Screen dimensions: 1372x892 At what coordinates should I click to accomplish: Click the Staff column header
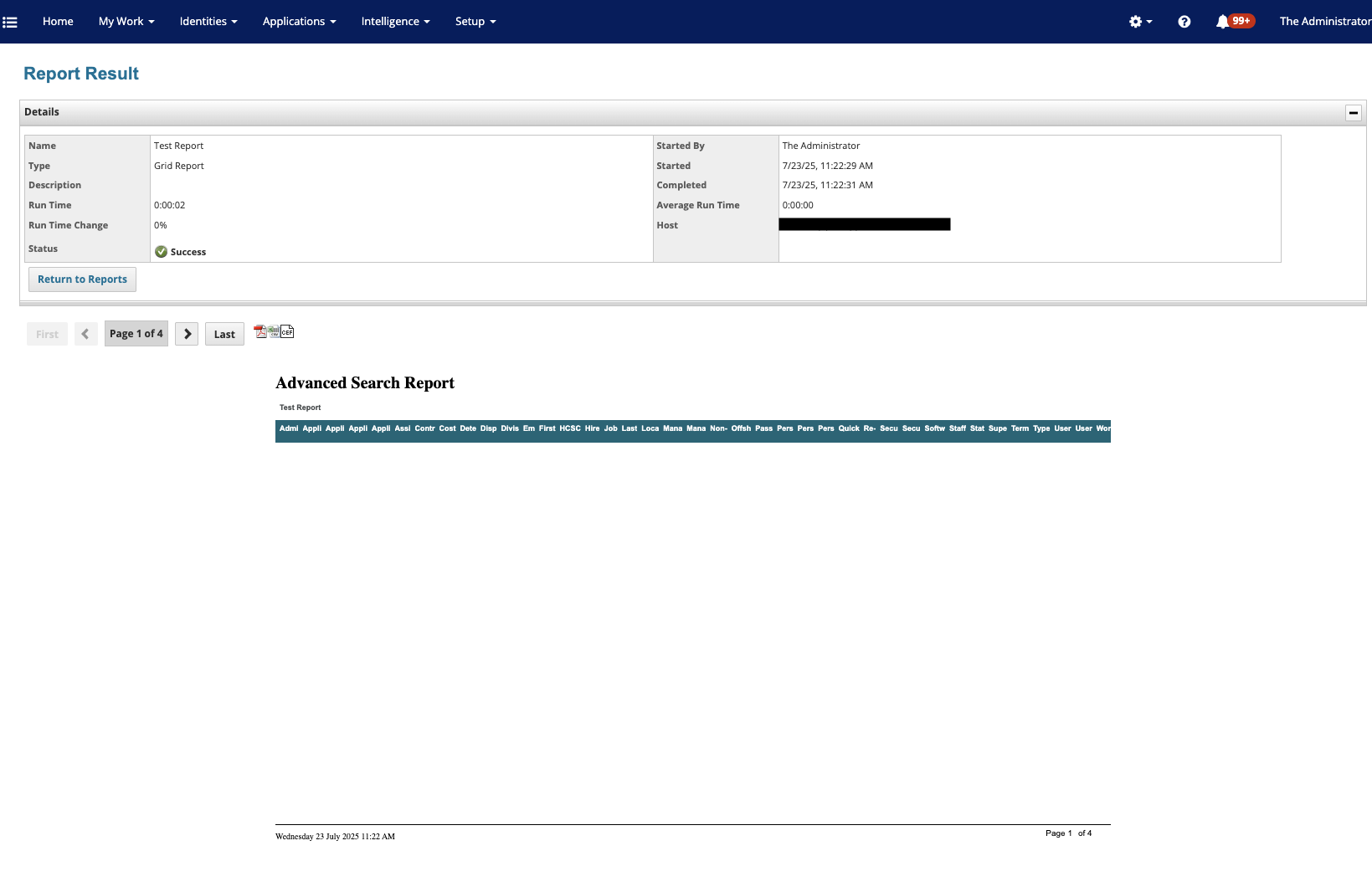click(958, 428)
